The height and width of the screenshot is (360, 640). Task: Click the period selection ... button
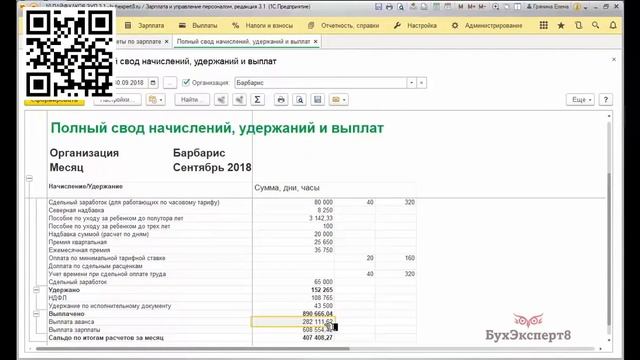[170, 82]
